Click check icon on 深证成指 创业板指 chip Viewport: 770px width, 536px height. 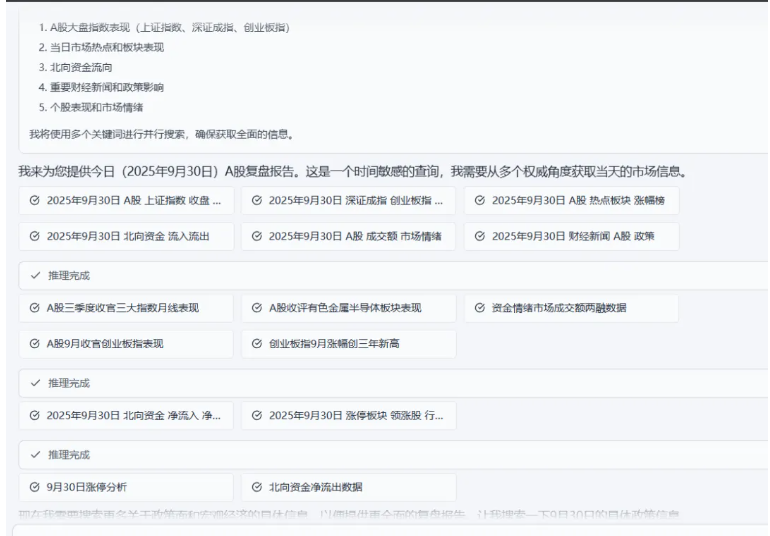tap(257, 200)
